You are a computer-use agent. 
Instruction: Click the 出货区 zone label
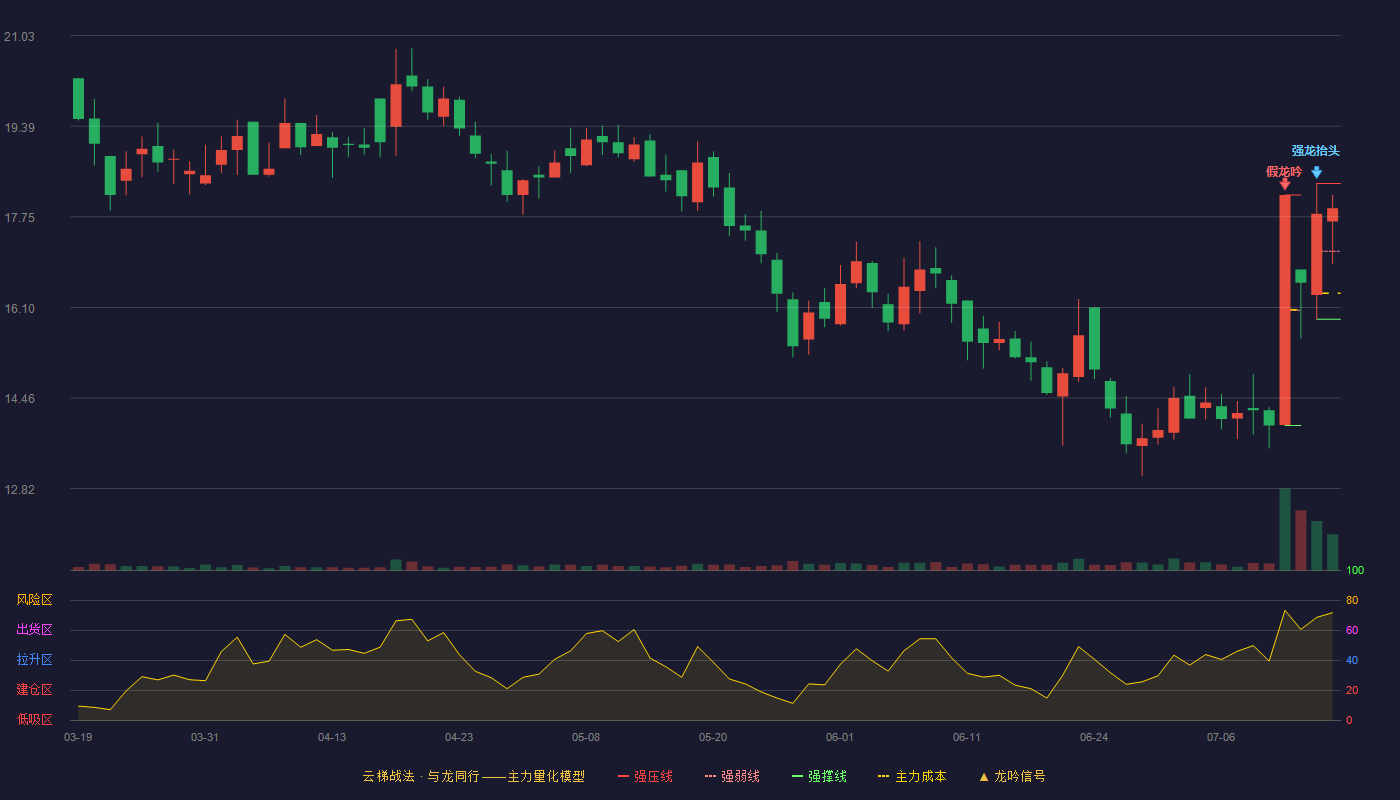[x=34, y=630]
